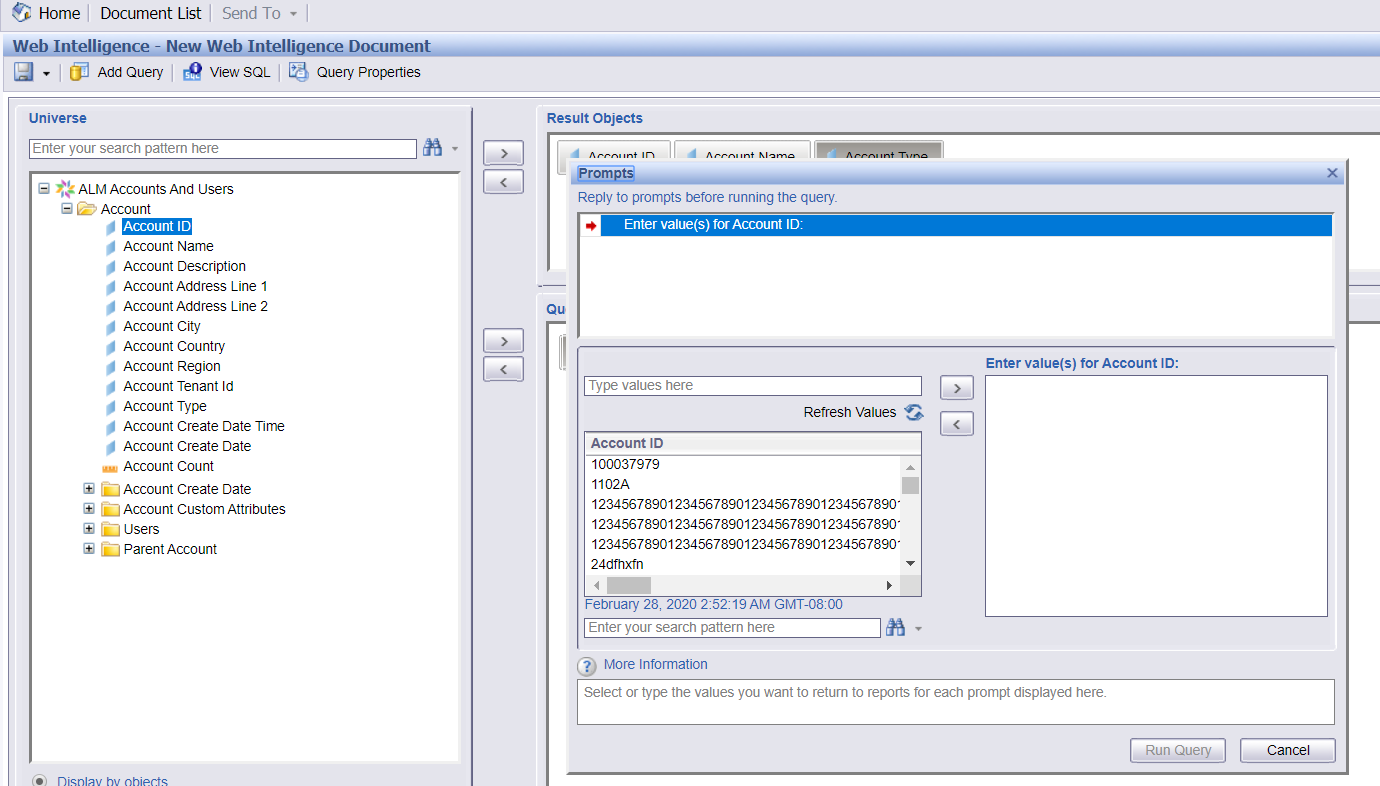This screenshot has width=1380, height=786.
Task: Click the values list scroll down arrow
Action: [x=910, y=564]
